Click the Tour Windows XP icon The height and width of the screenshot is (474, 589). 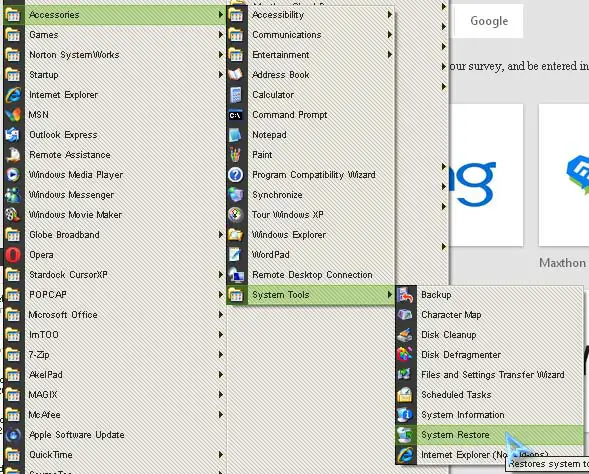[236, 214]
